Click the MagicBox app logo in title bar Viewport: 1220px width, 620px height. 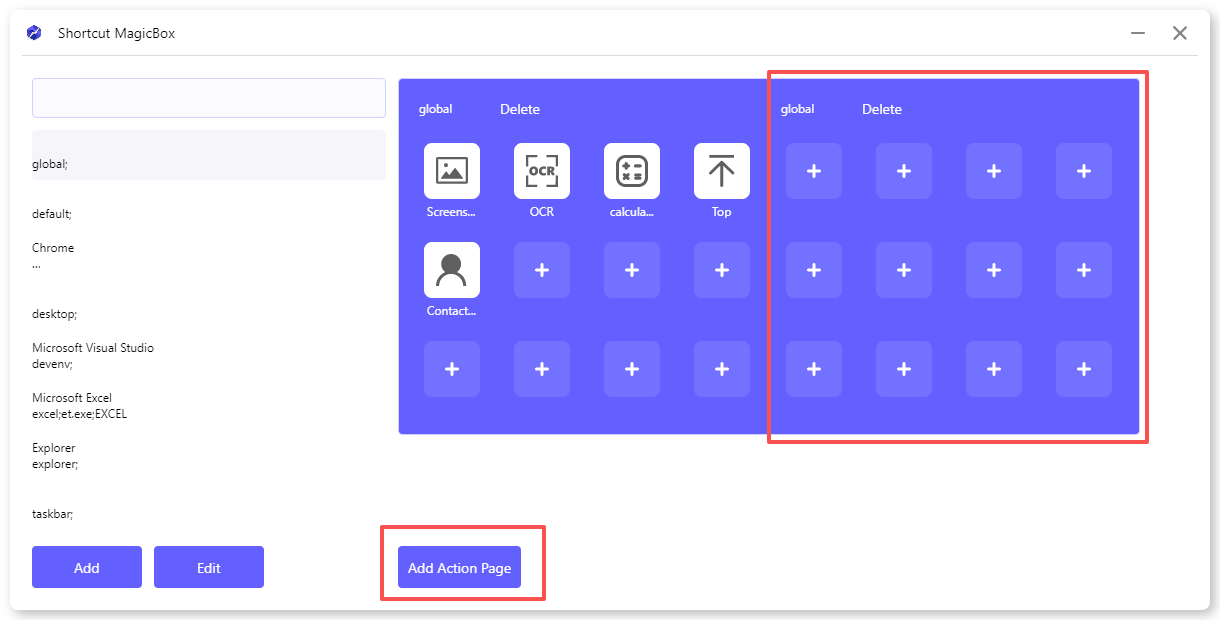35,33
